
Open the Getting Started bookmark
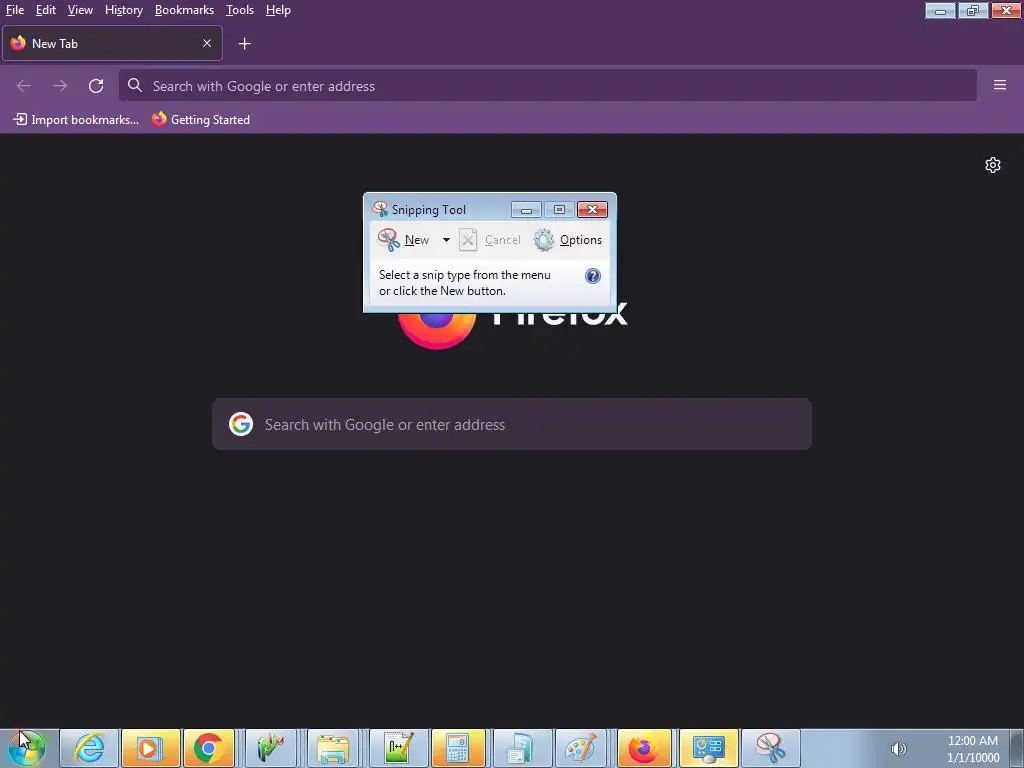click(201, 120)
